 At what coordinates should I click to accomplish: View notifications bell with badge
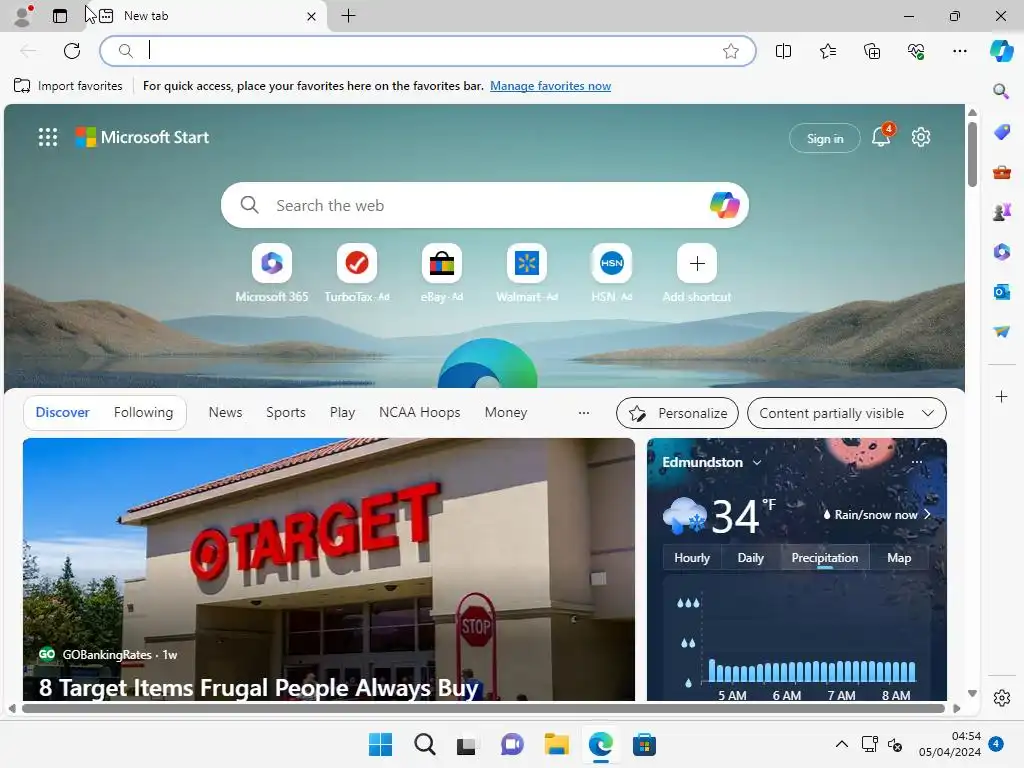coord(881,137)
